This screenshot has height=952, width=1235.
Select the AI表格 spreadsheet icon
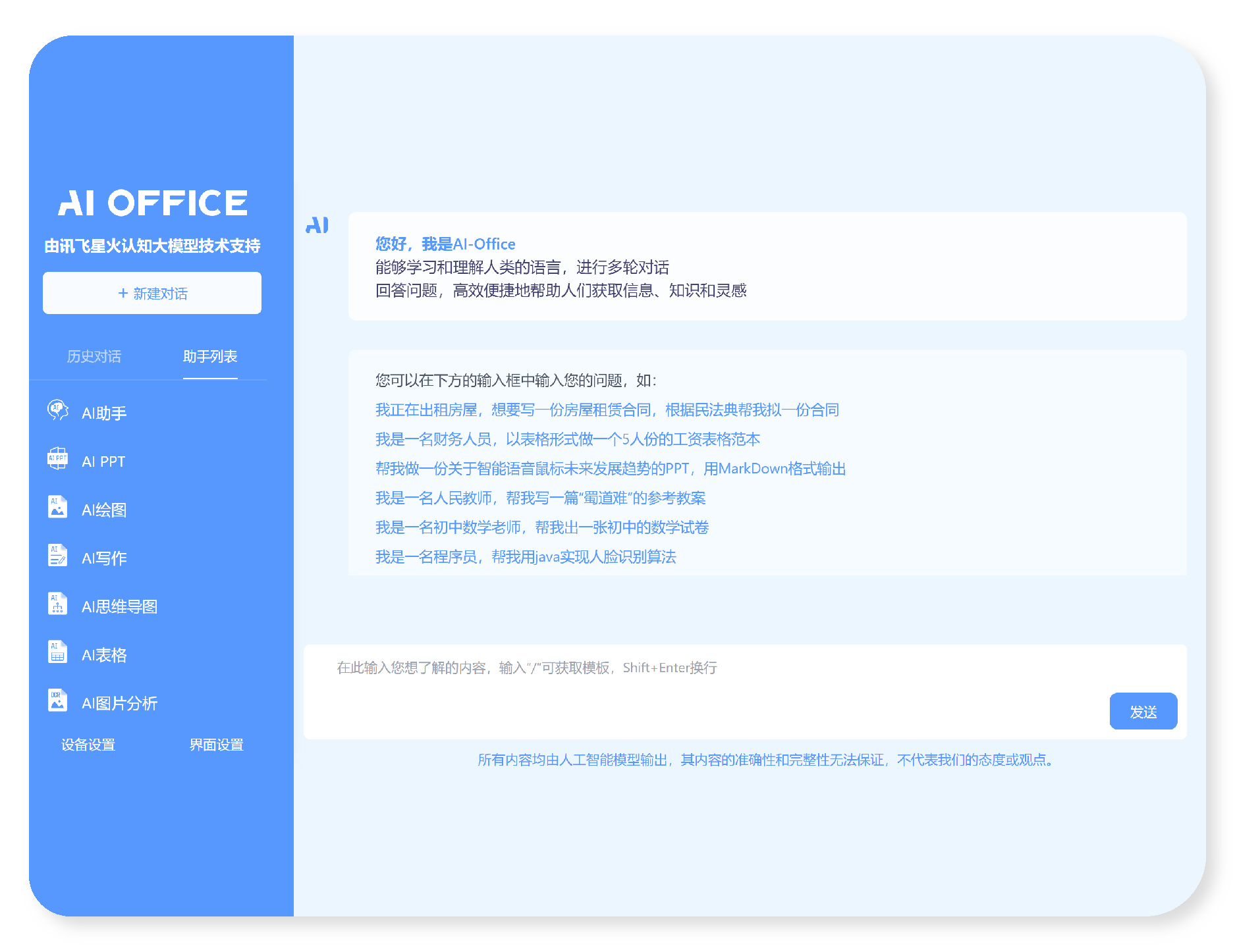click(58, 652)
